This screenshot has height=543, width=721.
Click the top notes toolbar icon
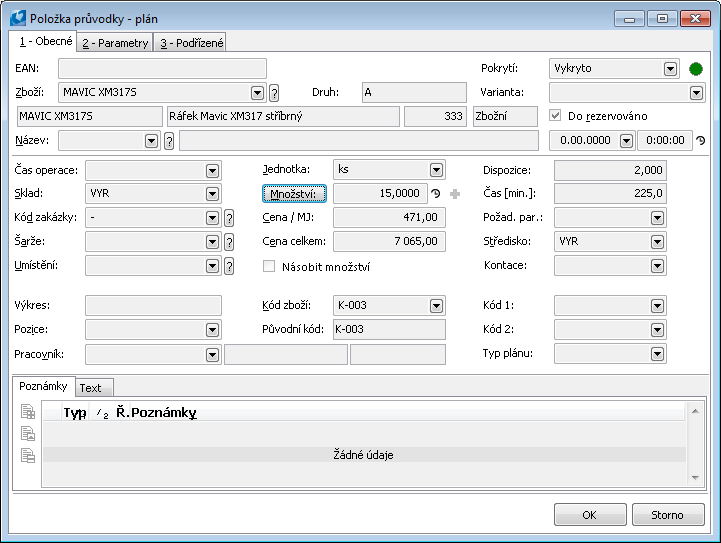pos(28,412)
